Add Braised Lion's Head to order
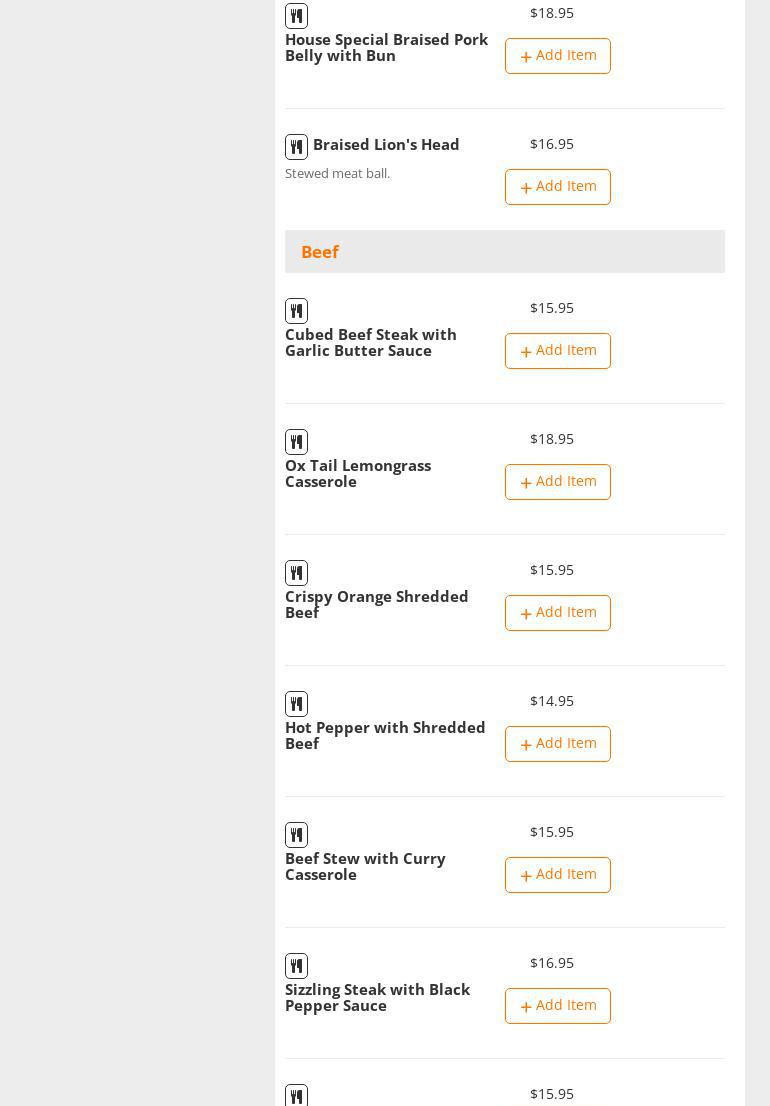Screen dimensions: 770x1106 pos(557,187)
